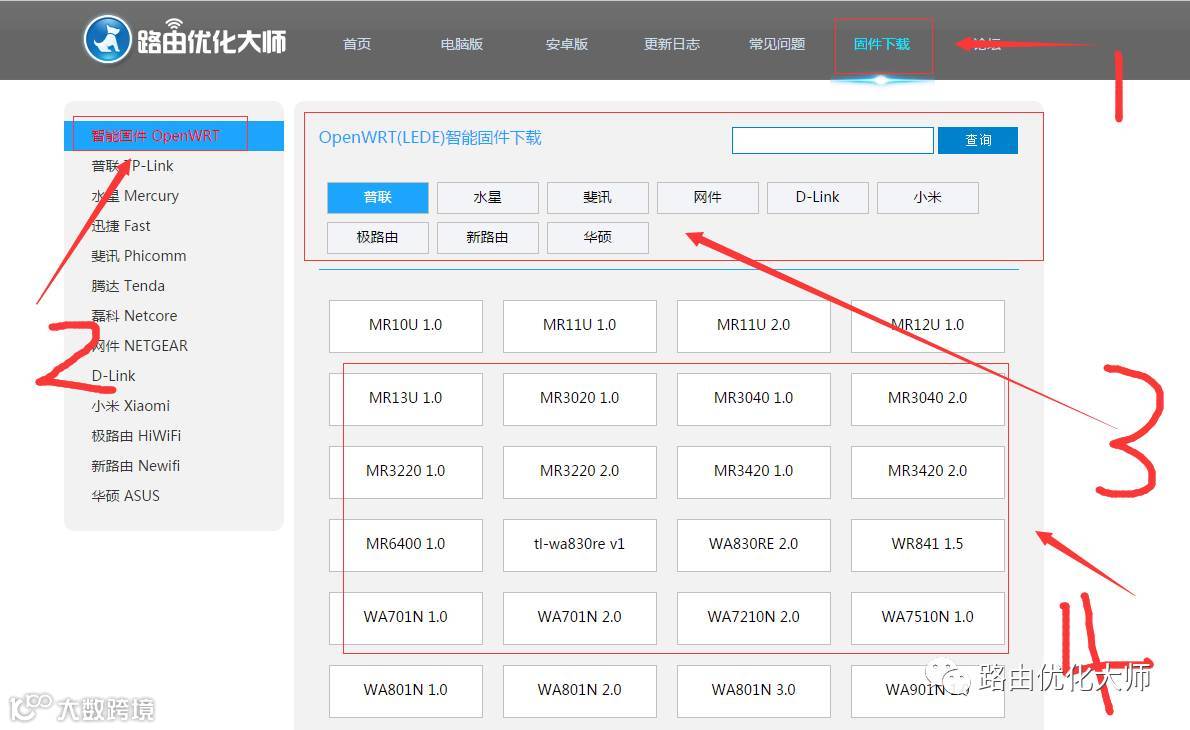The height and width of the screenshot is (730, 1190).
Task: Choose the MR13U 1.0 firmware
Action: click(x=406, y=398)
